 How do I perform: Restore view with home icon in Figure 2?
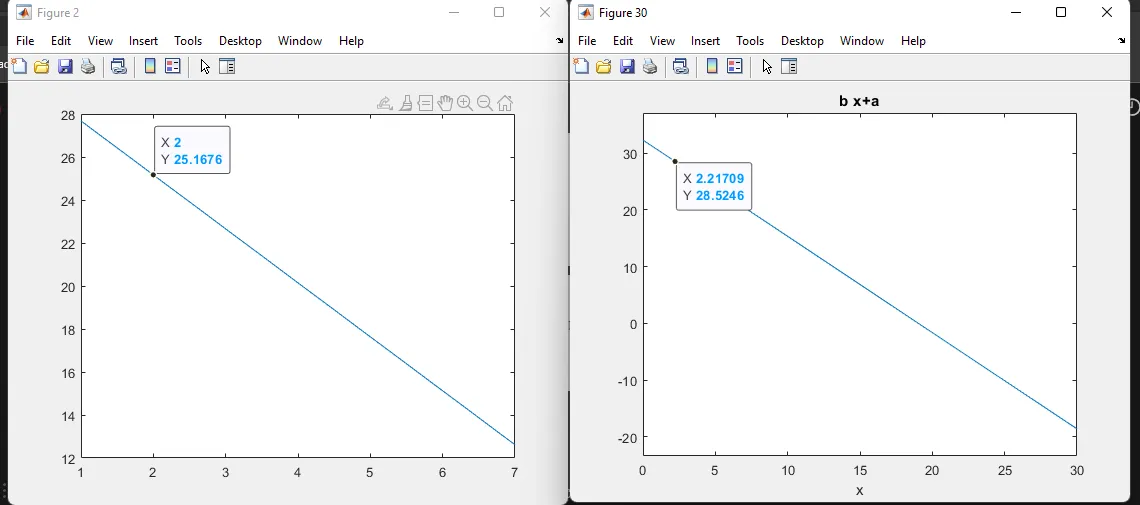[505, 103]
